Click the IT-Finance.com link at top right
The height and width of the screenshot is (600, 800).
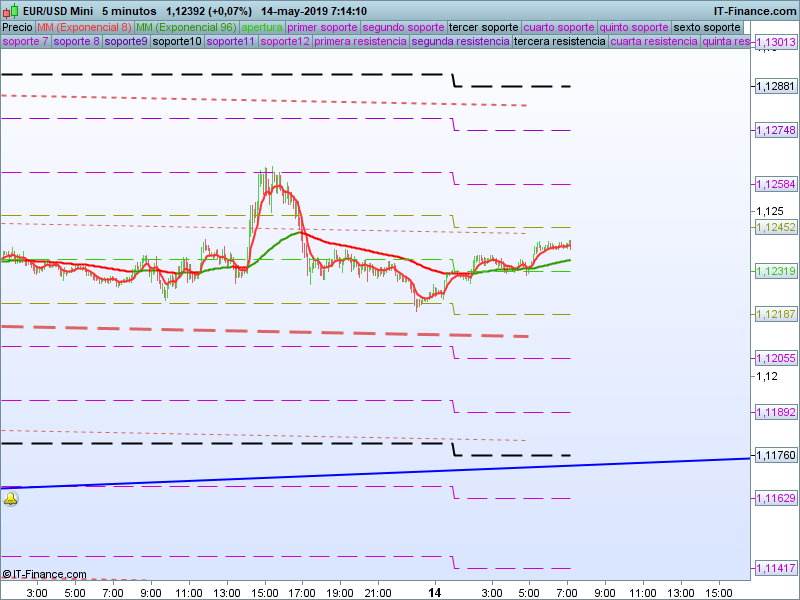[x=755, y=11]
